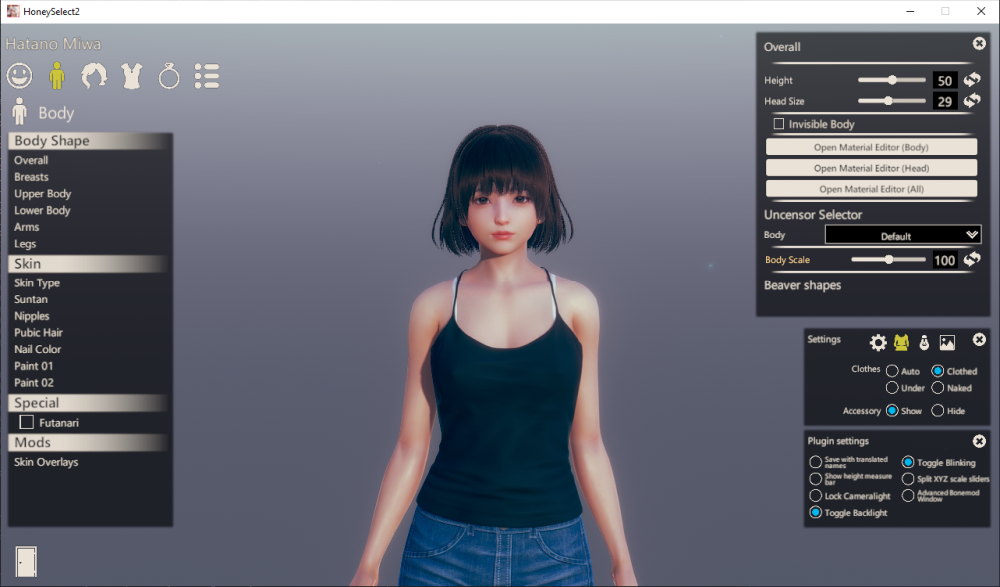Expand the Body uncensor Default dropdown
This screenshot has width=1000, height=587.
tap(903, 235)
